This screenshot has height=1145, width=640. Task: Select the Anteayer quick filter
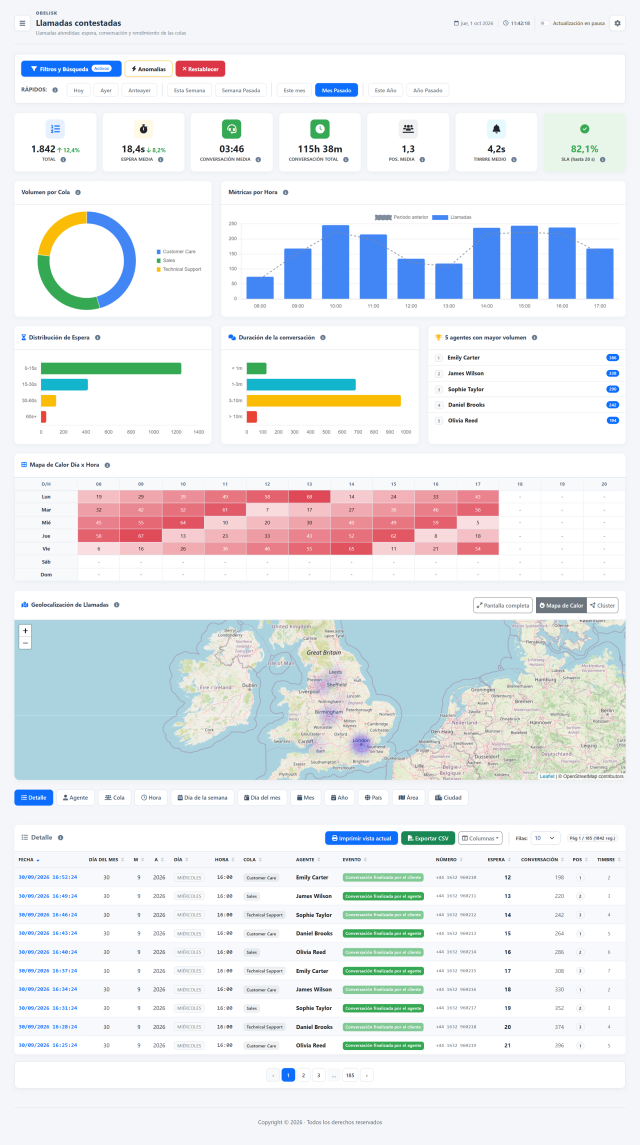click(x=140, y=90)
